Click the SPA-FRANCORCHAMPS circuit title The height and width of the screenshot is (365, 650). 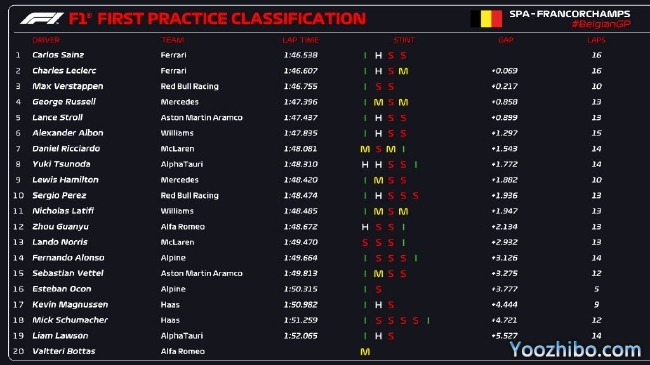(x=570, y=14)
